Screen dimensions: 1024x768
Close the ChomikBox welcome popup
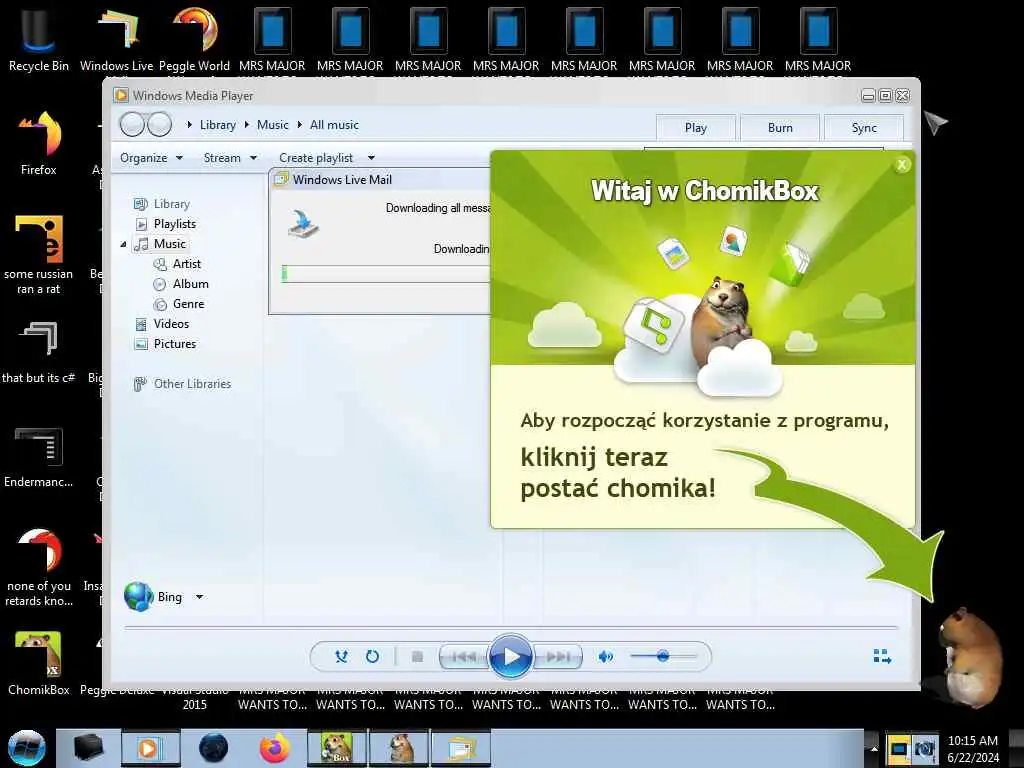pos(902,165)
